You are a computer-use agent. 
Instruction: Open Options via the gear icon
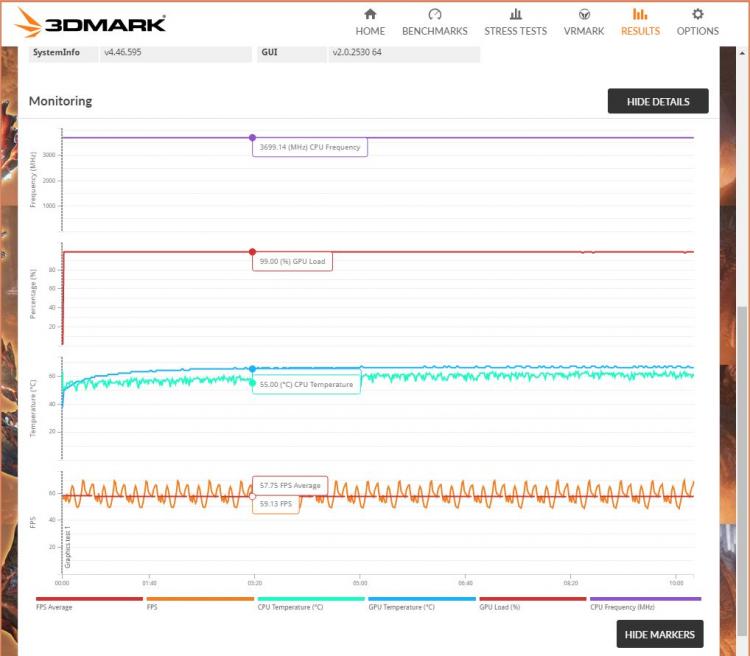(697, 14)
